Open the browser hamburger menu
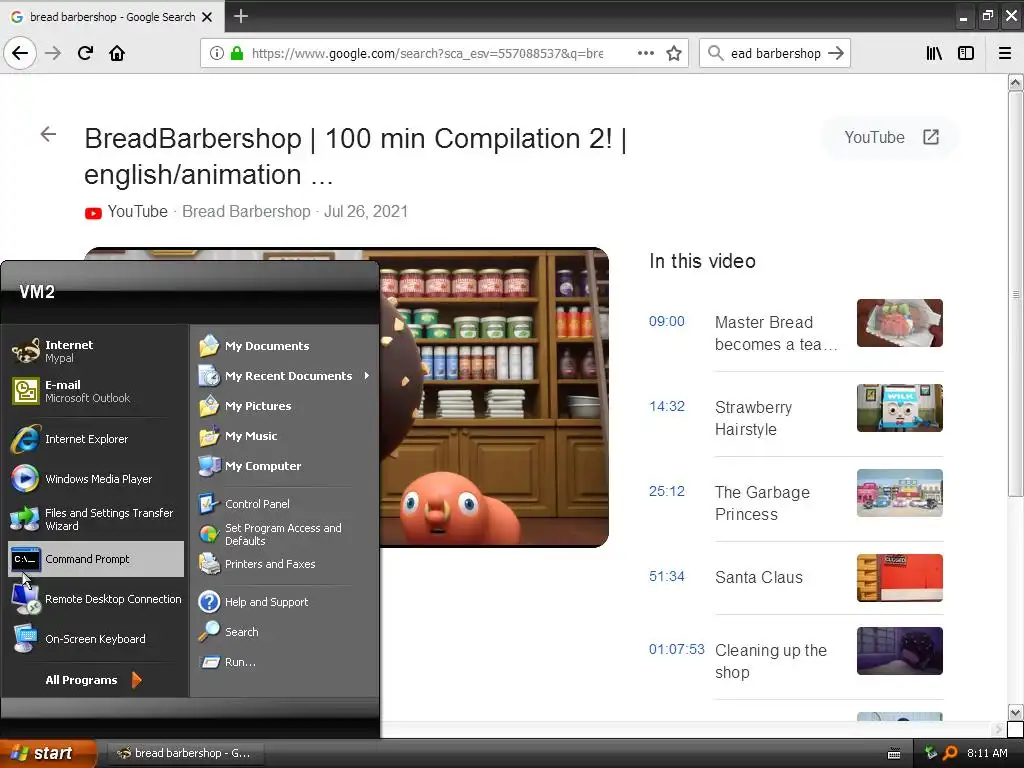 [1005, 53]
